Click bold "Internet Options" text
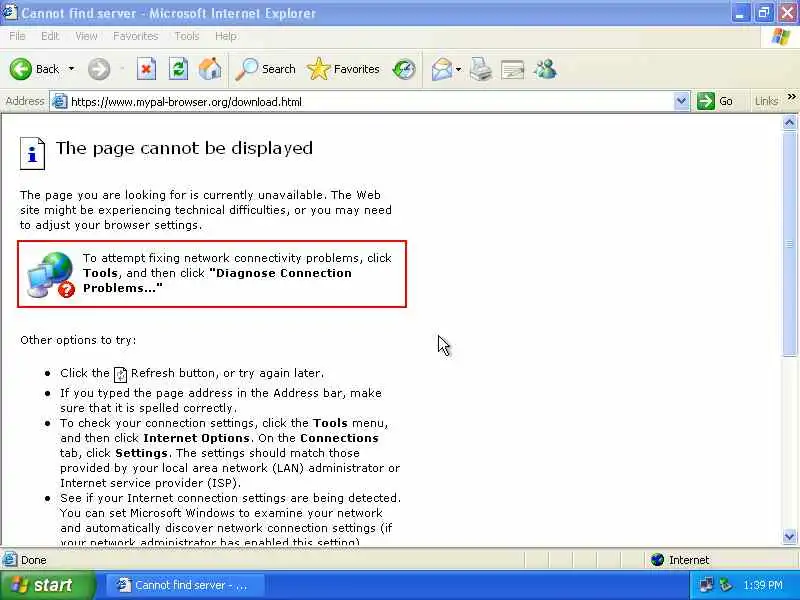 pyautogui.click(x=196, y=438)
